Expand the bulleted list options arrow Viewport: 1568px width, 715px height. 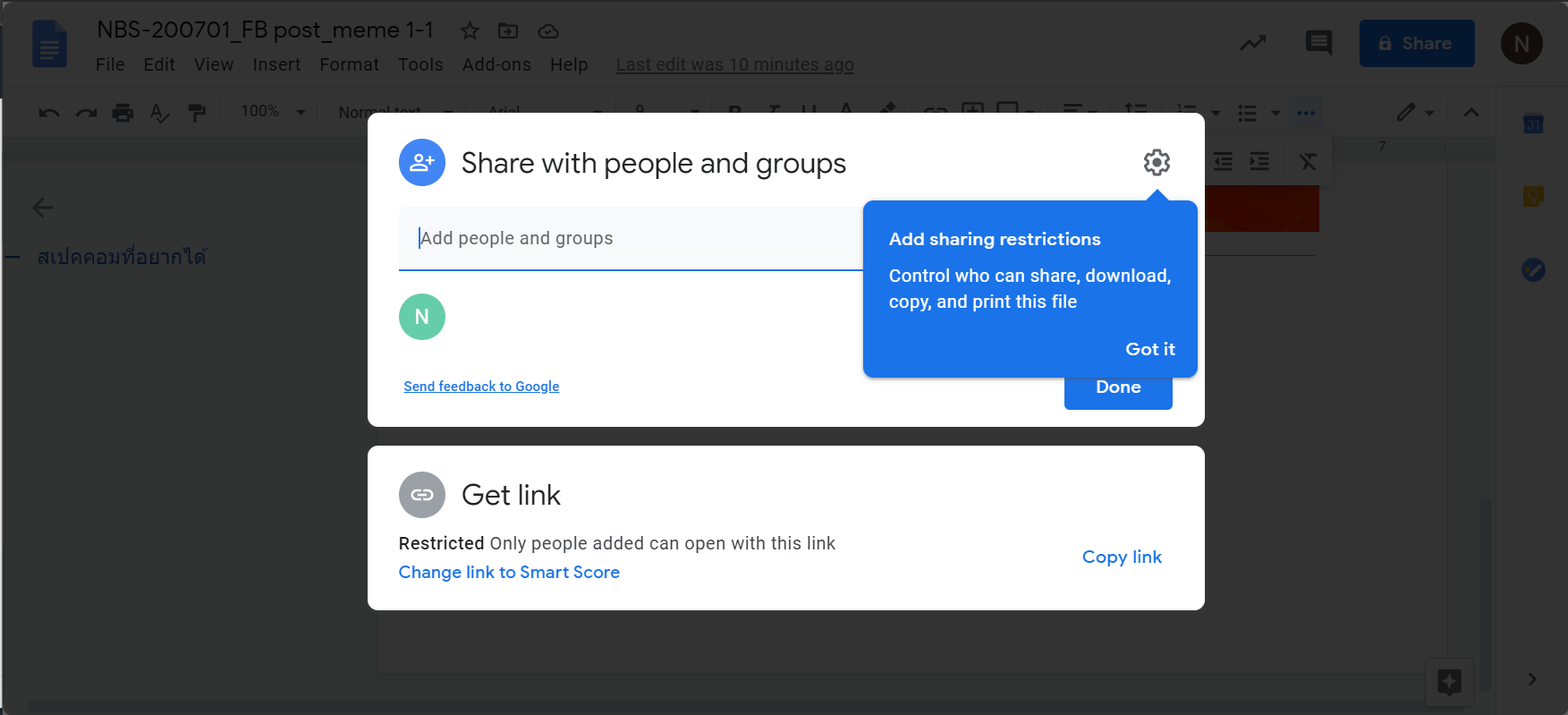(x=1276, y=113)
